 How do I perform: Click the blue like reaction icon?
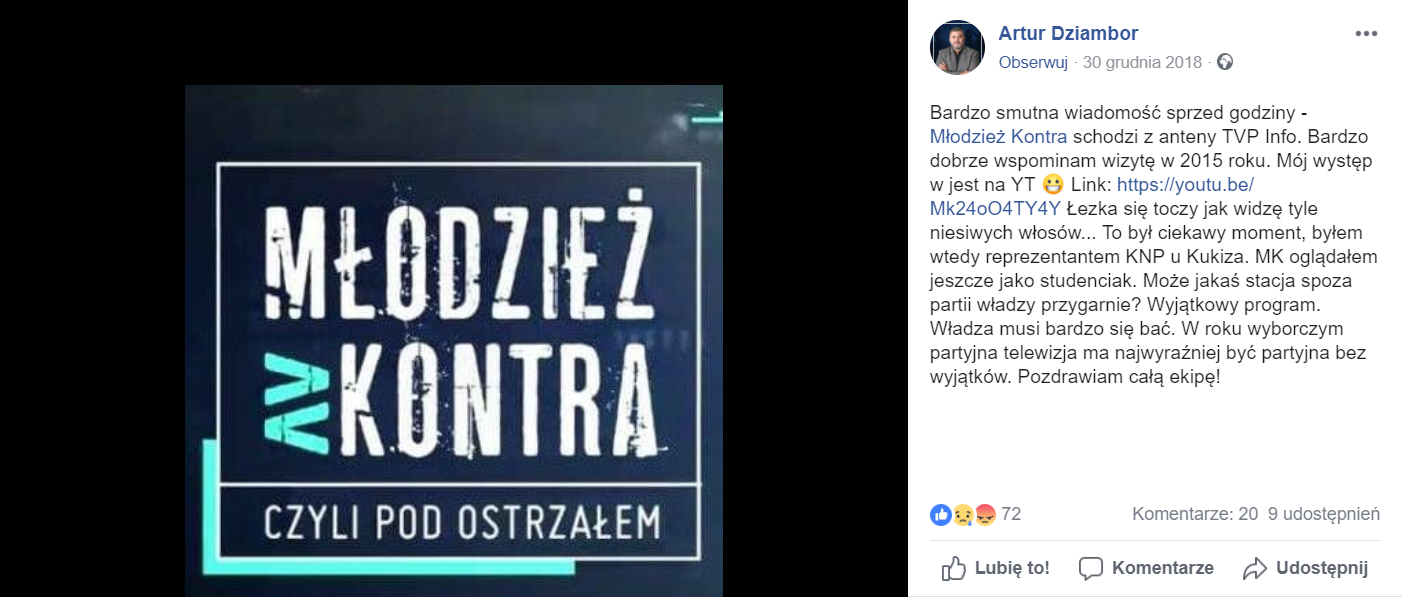pos(940,514)
